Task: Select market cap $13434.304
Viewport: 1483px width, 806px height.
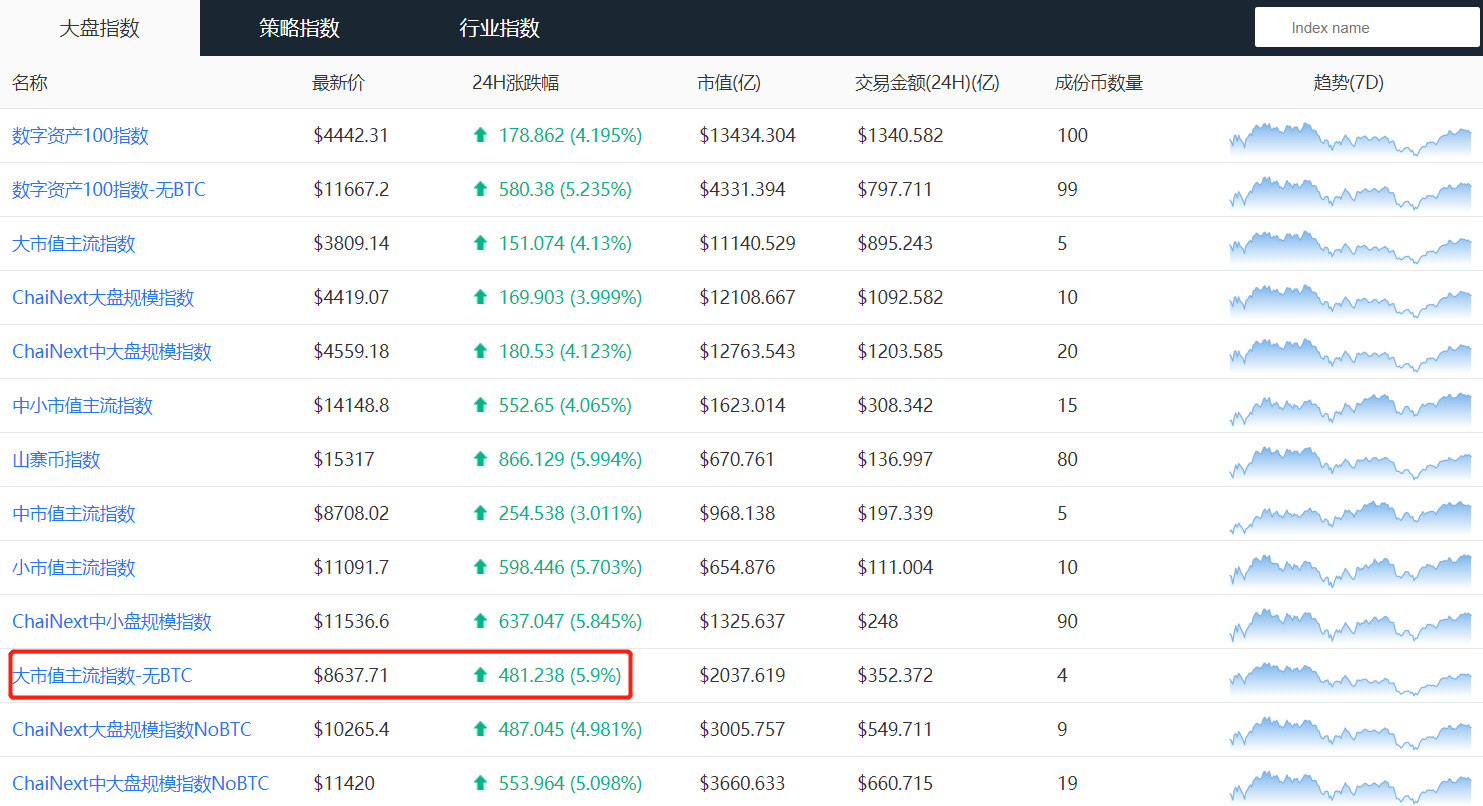Action: pyautogui.click(x=747, y=136)
